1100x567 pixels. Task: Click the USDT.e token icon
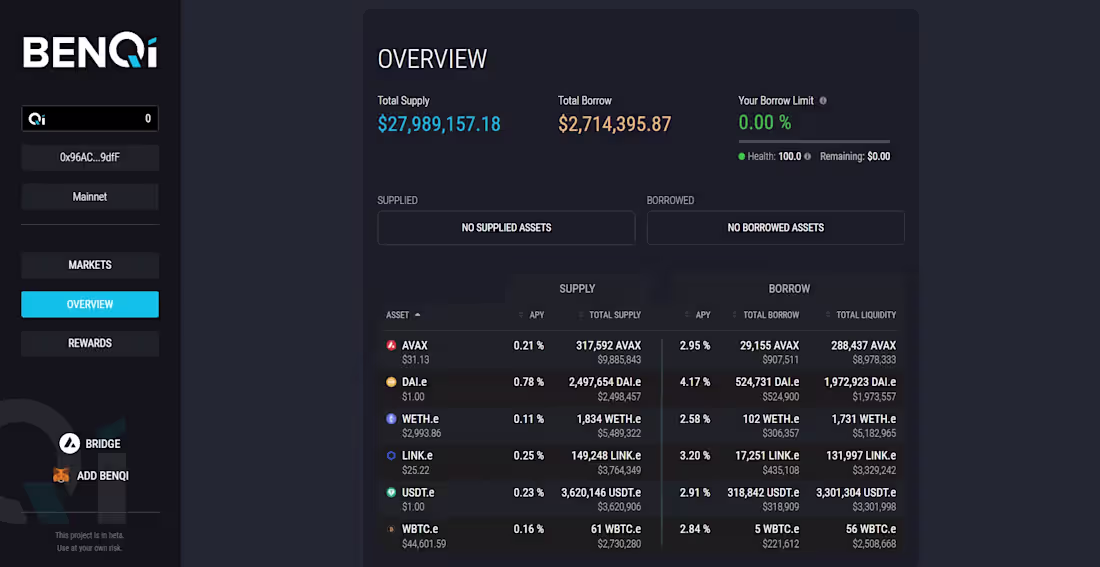coord(391,493)
